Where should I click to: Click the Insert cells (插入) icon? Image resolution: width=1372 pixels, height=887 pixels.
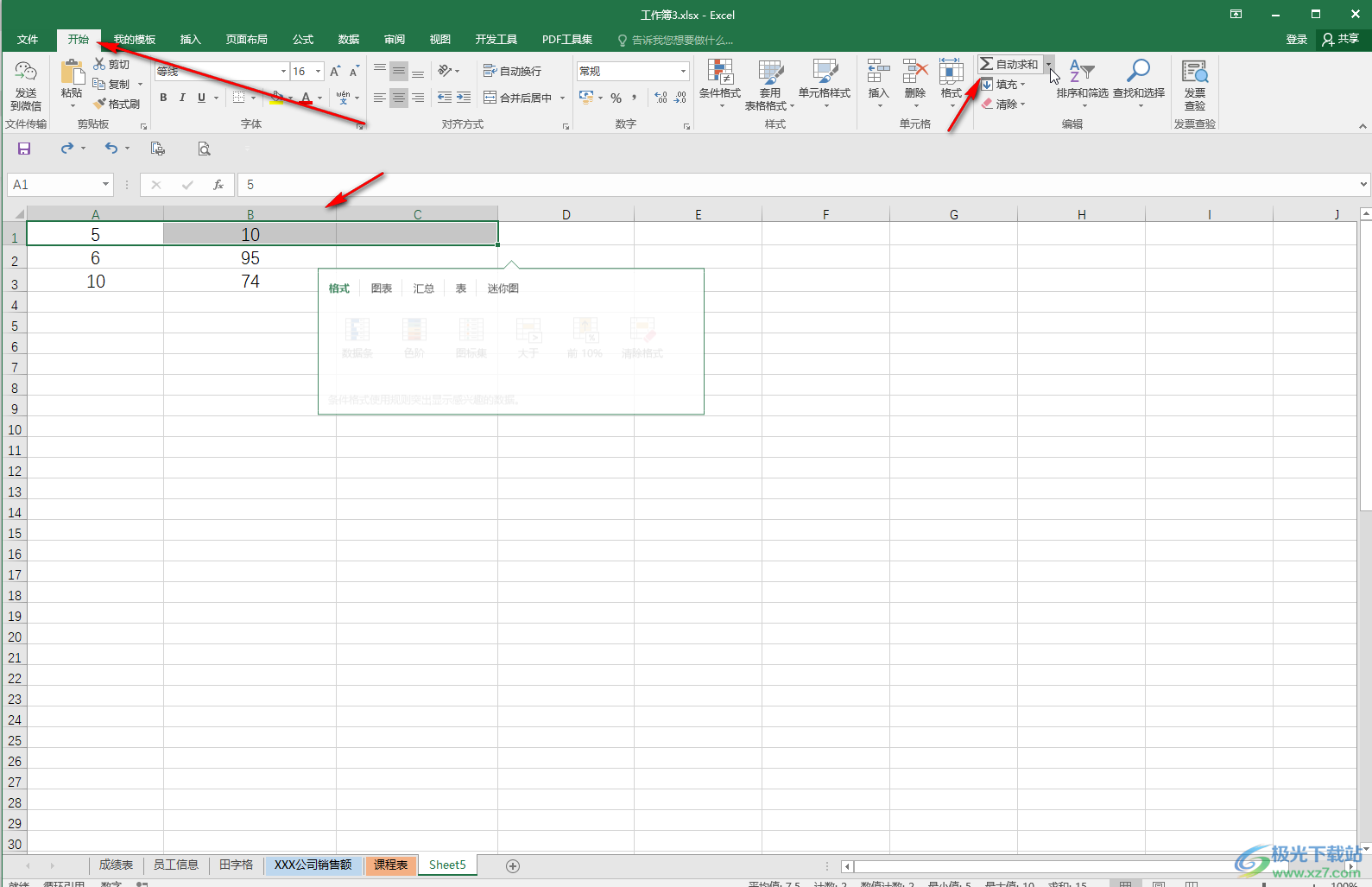pos(879,73)
